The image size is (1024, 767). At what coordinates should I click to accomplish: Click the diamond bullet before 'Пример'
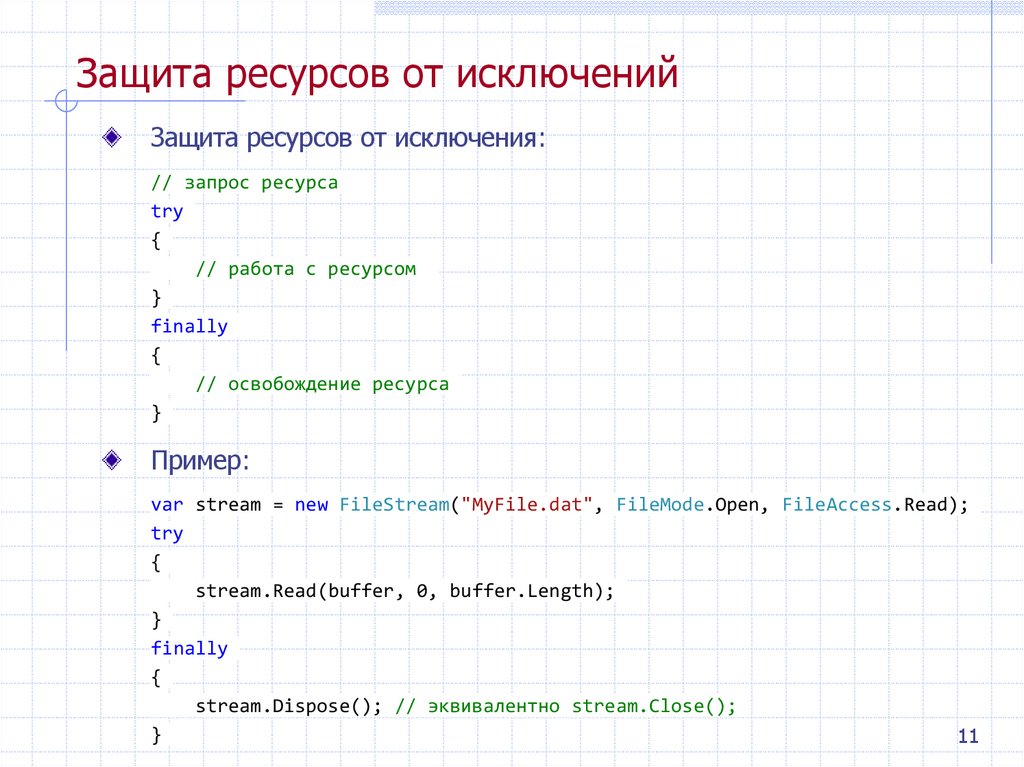pyautogui.click(x=113, y=460)
